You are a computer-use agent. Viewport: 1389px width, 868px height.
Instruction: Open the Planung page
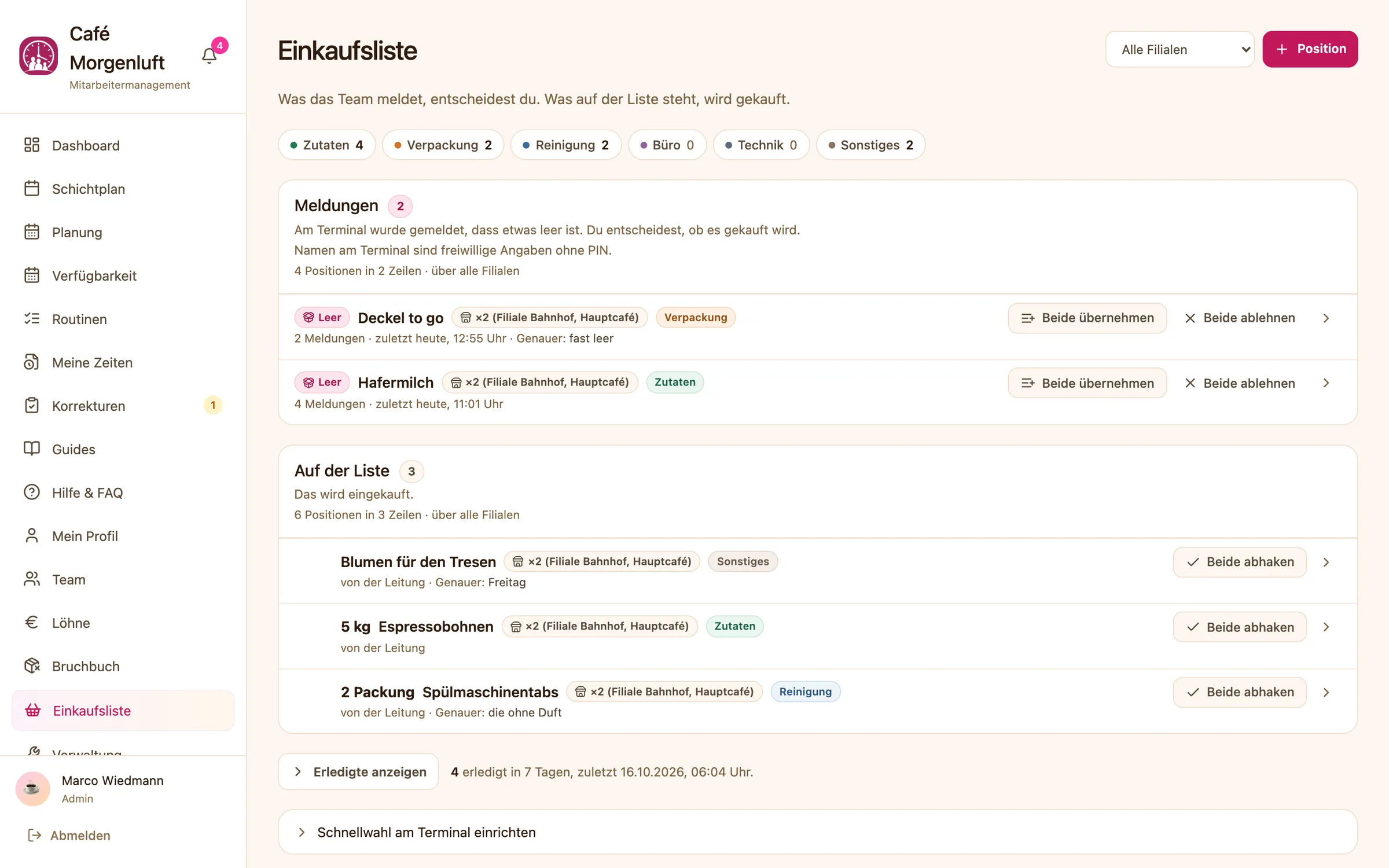coord(123,232)
